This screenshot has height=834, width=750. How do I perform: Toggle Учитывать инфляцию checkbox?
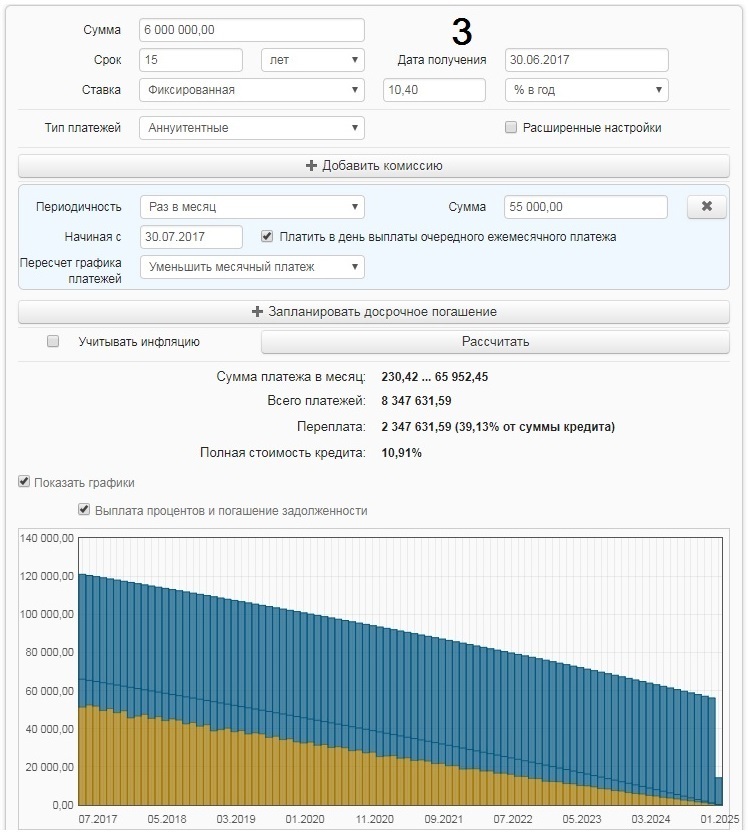[53, 342]
